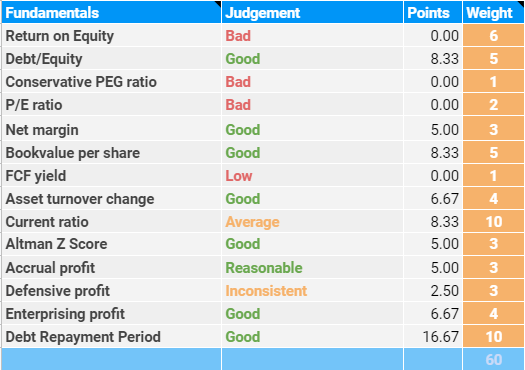Select the Weight column header
The image size is (525, 370).
tap(493, 12)
